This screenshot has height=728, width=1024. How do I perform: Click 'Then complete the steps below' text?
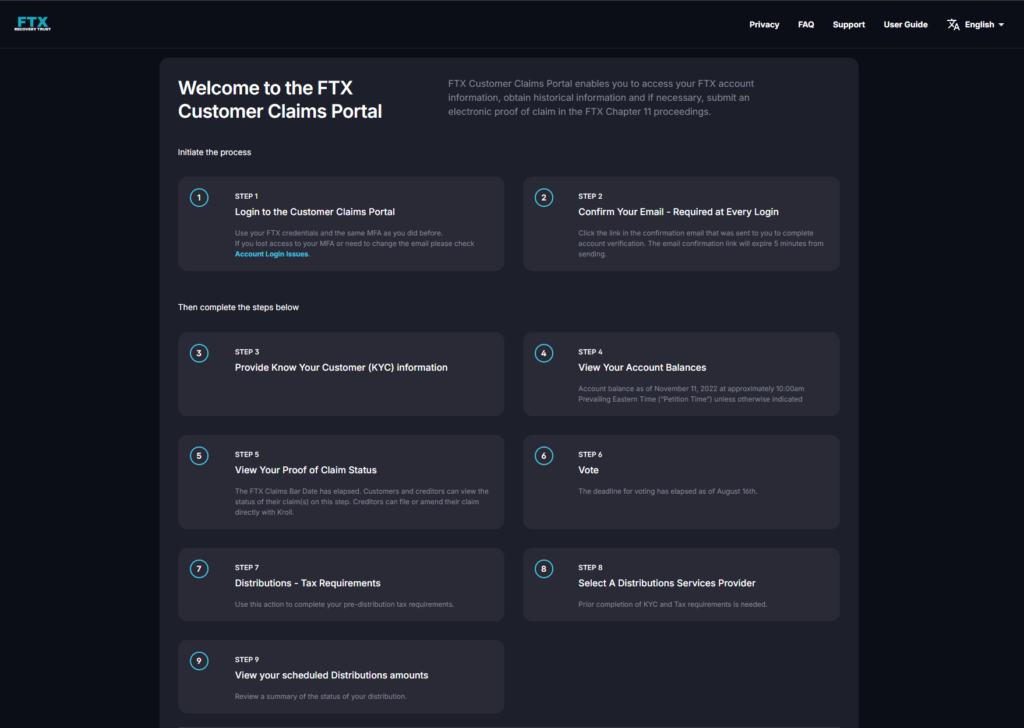(238, 308)
